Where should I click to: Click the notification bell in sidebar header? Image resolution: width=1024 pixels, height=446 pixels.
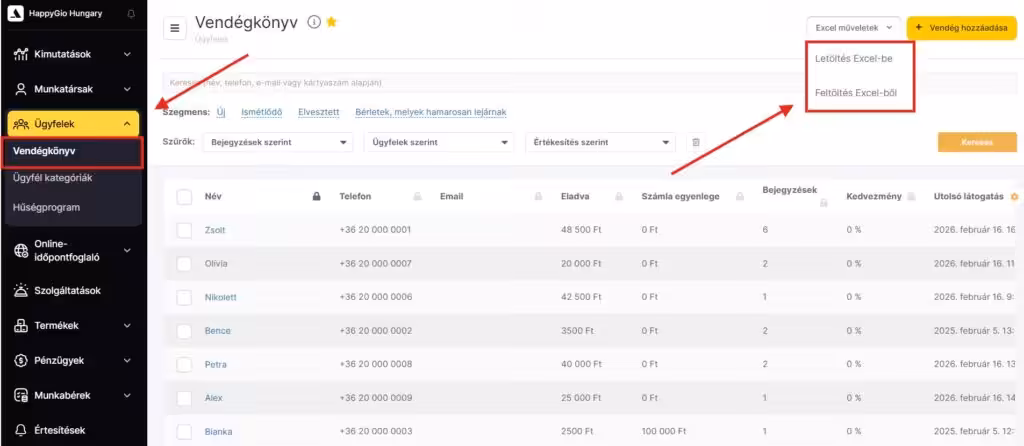(132, 14)
